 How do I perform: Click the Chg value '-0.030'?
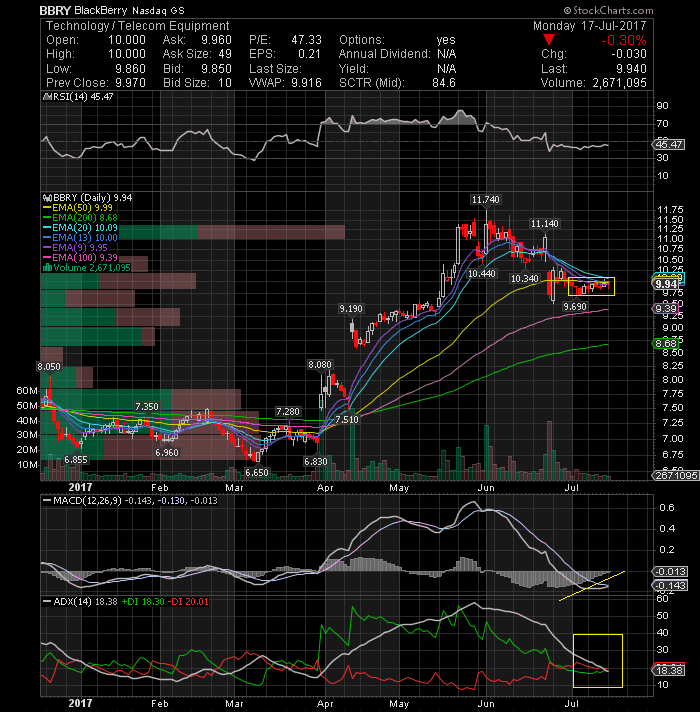[x=629, y=54]
